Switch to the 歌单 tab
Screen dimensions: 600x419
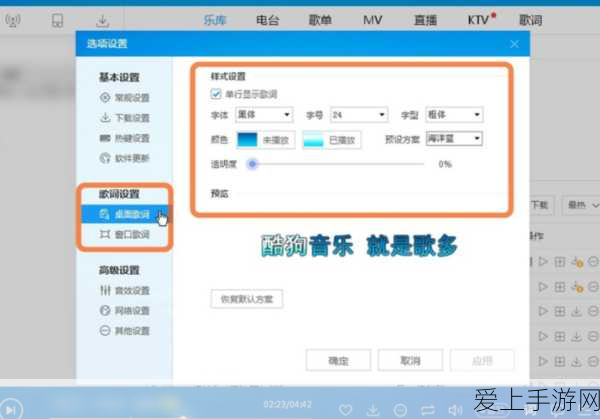(320, 20)
